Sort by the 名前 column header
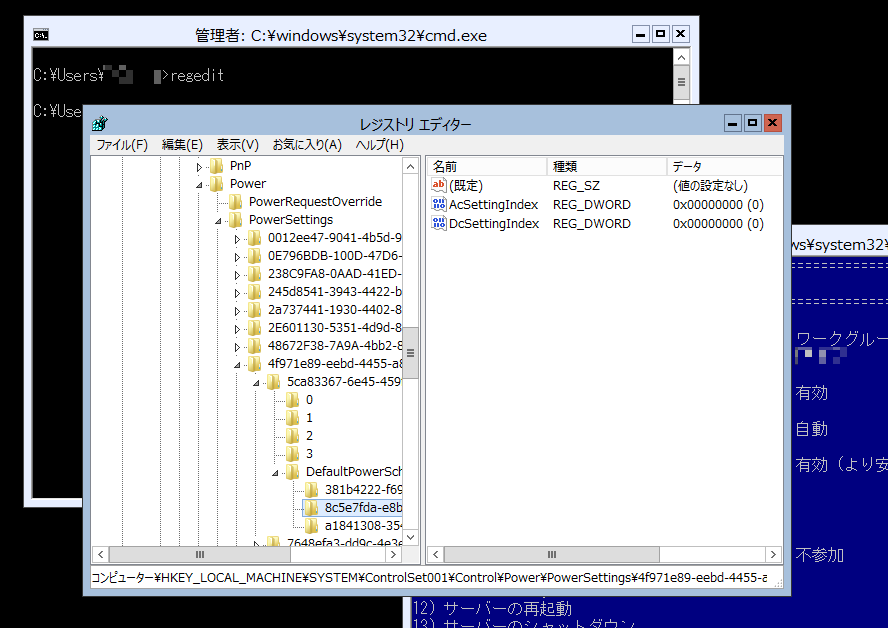 point(486,166)
